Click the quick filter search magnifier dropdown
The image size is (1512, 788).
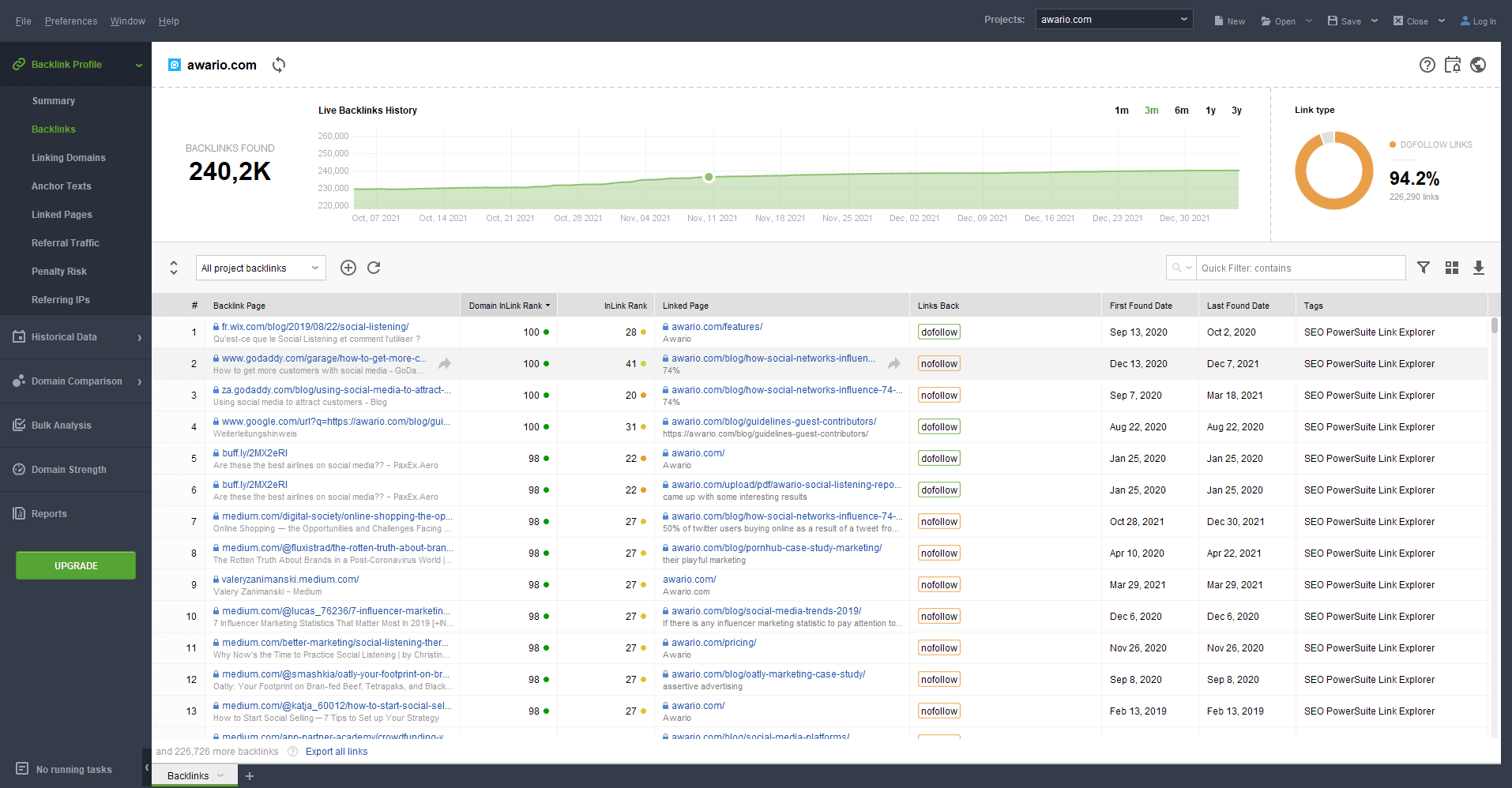click(x=1182, y=268)
